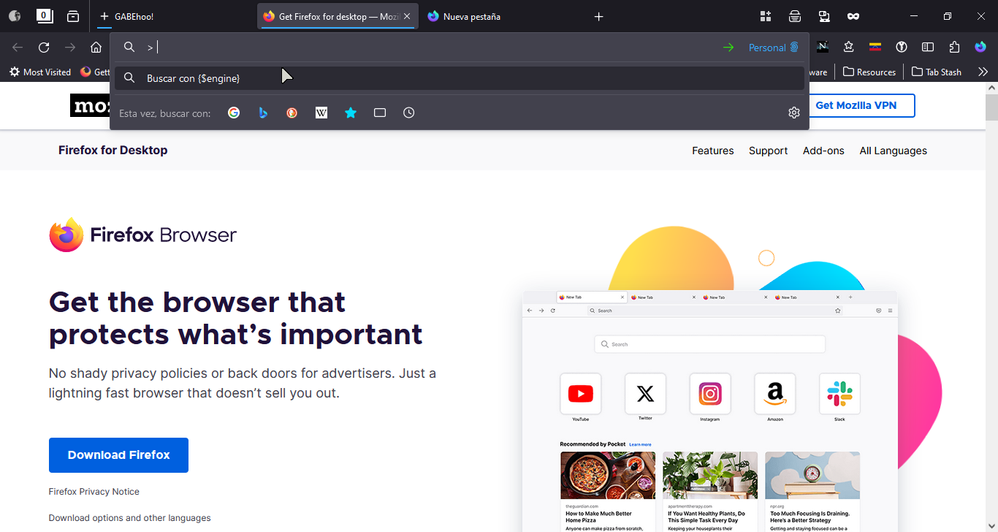This screenshot has width=998, height=532.
Task: Click the basket icon in title bar
Action: tap(795, 17)
